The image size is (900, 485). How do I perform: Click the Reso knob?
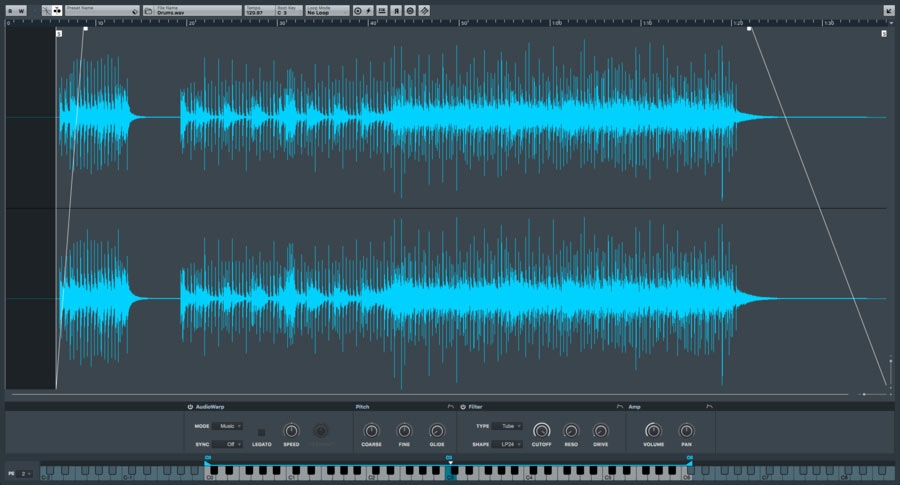coord(571,430)
